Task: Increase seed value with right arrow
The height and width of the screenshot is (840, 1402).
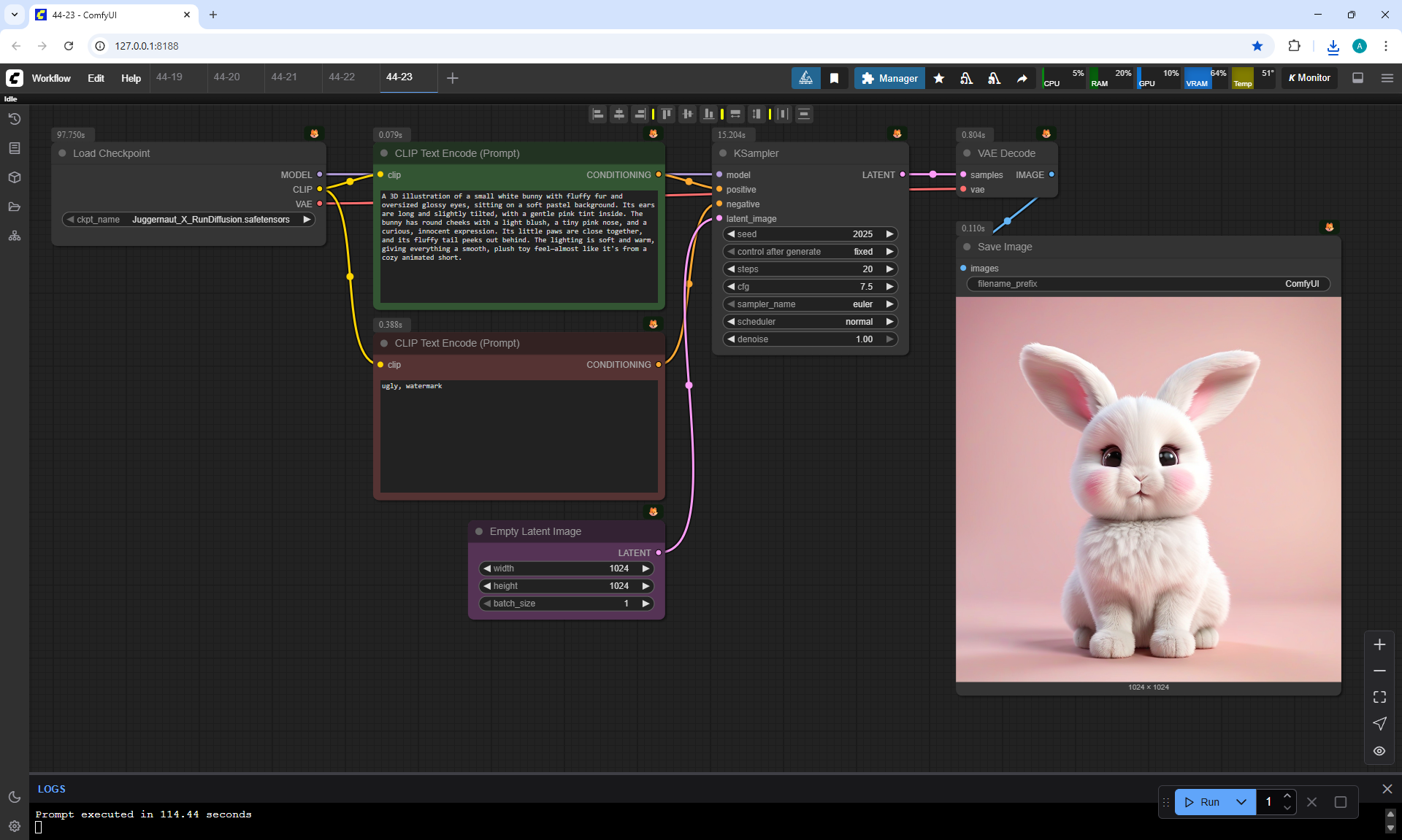Action: [x=889, y=234]
